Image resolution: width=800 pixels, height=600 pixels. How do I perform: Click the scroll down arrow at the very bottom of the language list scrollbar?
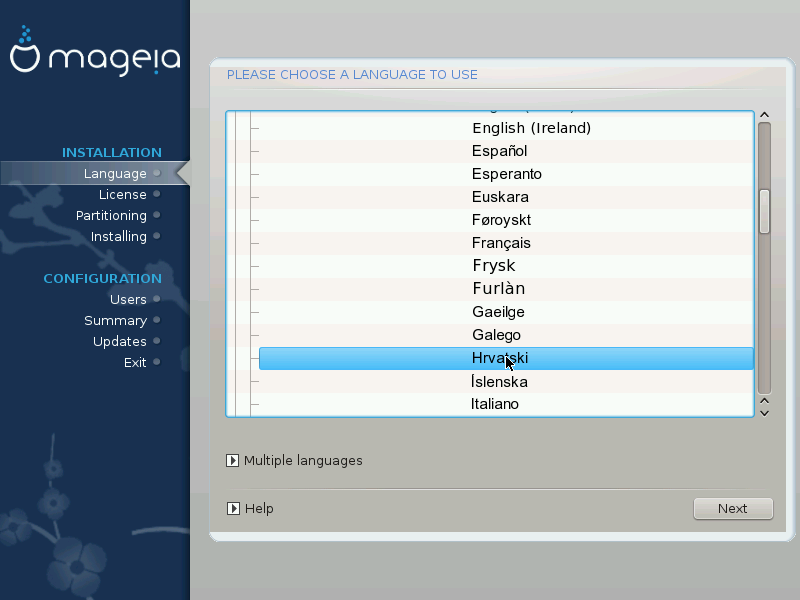pos(764,413)
